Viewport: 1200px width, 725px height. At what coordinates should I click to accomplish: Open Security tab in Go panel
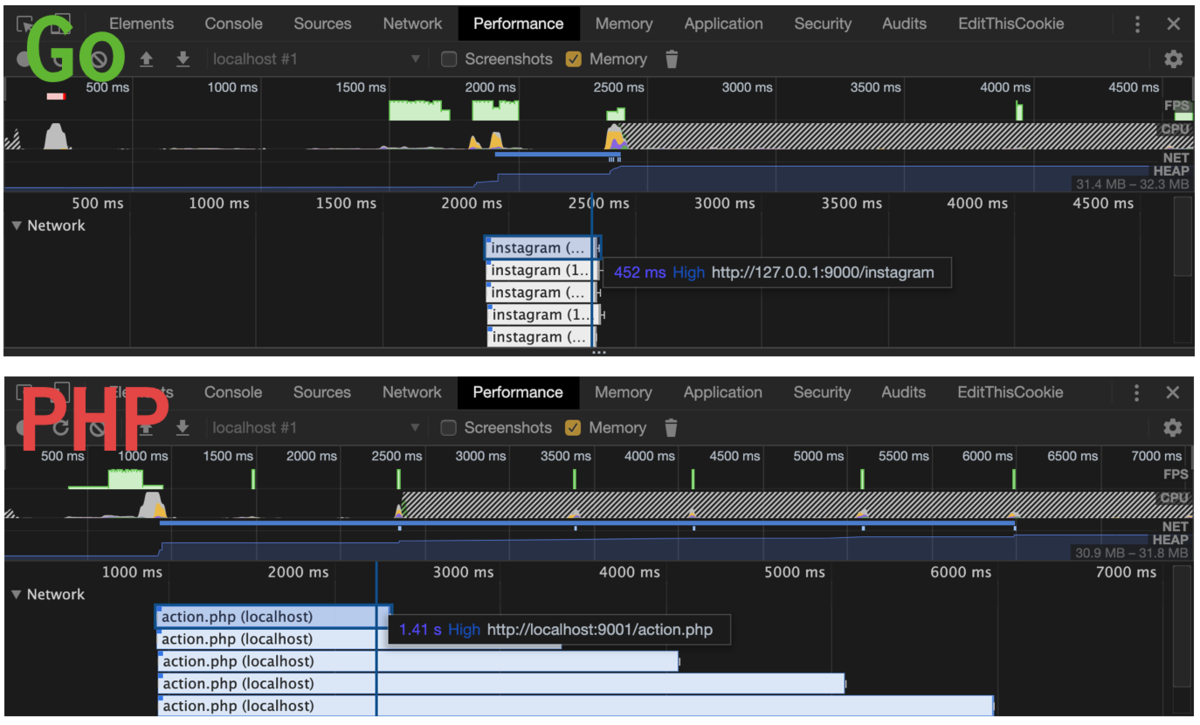tap(822, 24)
